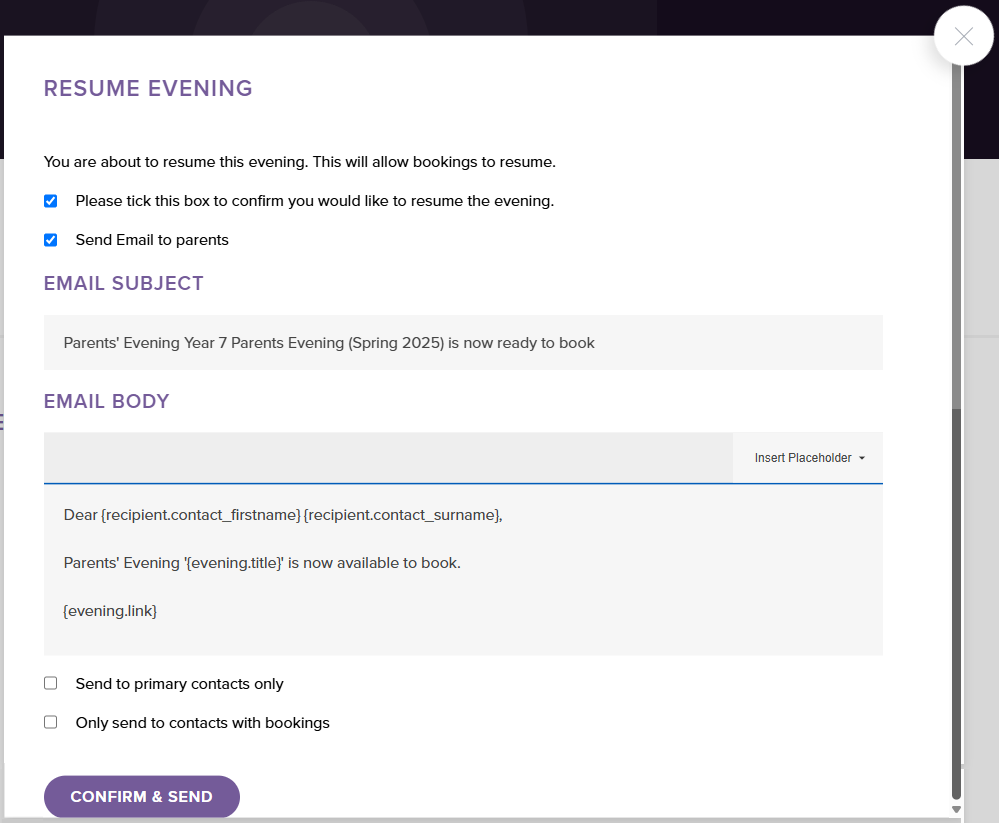Image resolution: width=999 pixels, height=823 pixels.
Task: Click the EMAIL SUBJECT heading
Action: 123,283
